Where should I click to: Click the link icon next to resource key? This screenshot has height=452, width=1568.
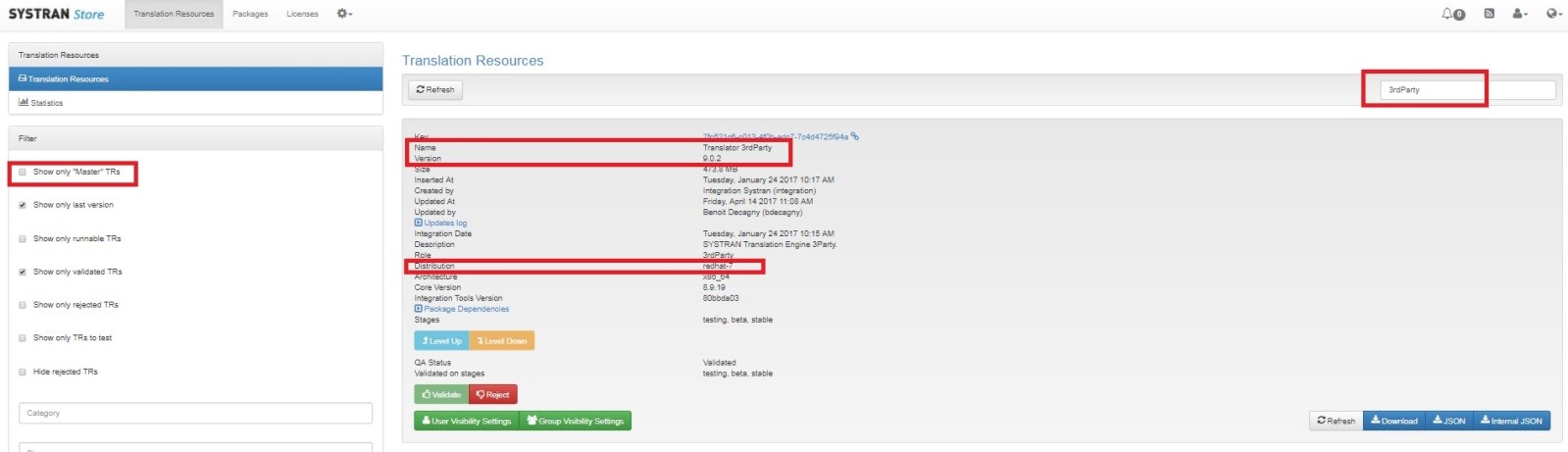pos(855,136)
